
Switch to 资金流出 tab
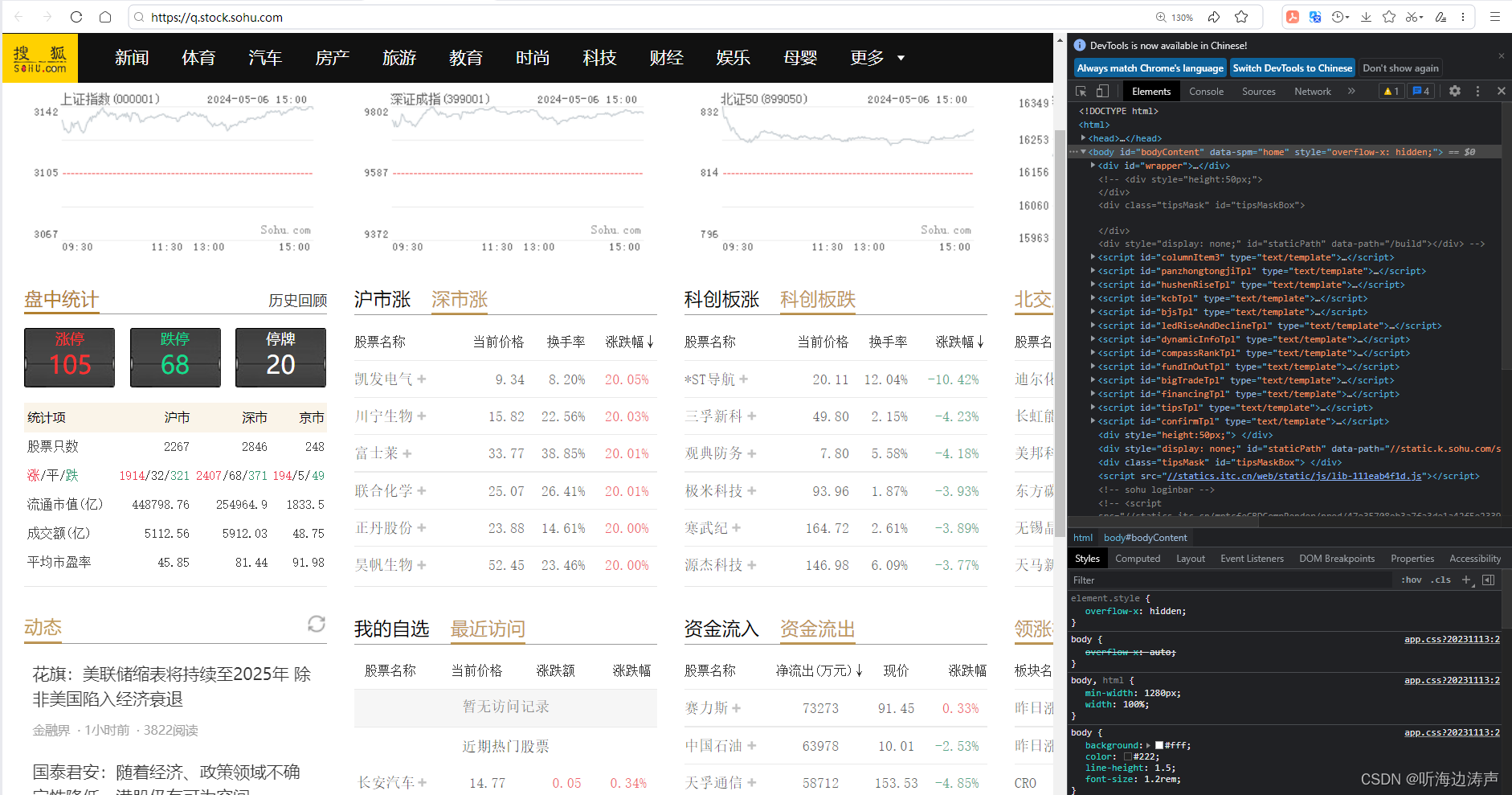(x=818, y=629)
